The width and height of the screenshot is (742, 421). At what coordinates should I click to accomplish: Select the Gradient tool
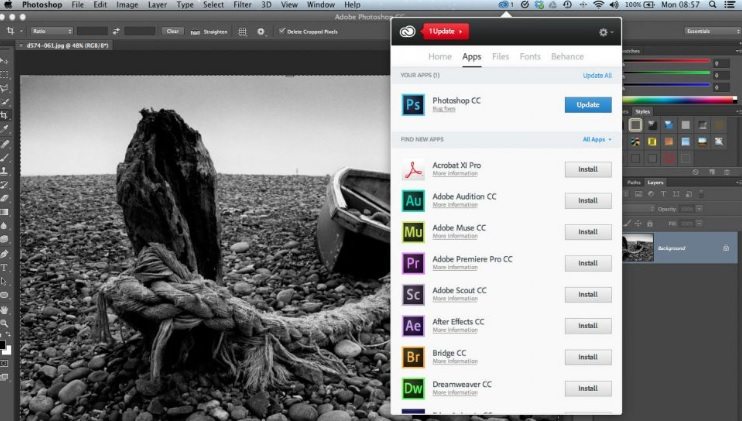point(4,212)
